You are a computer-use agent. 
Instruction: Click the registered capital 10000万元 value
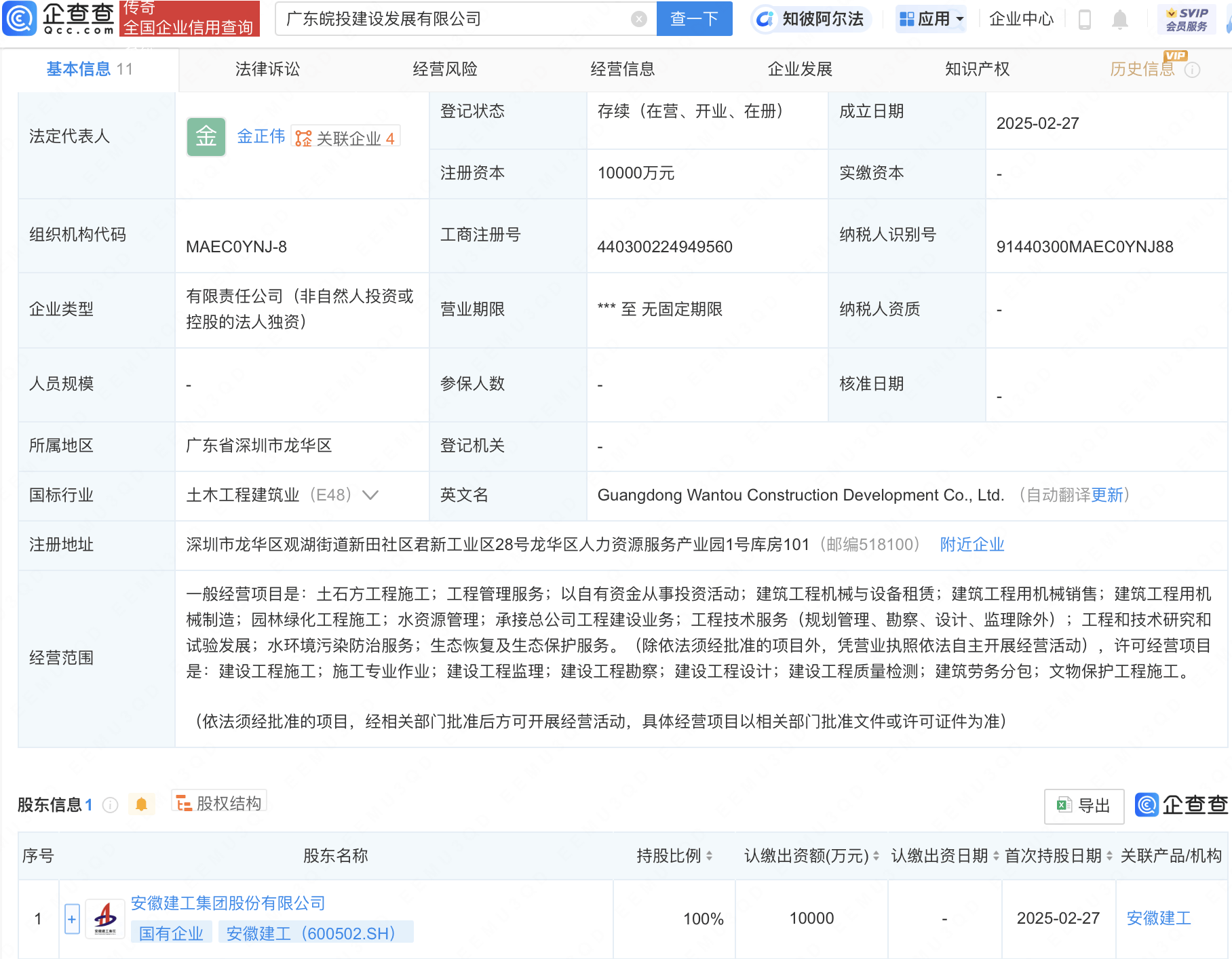636,173
